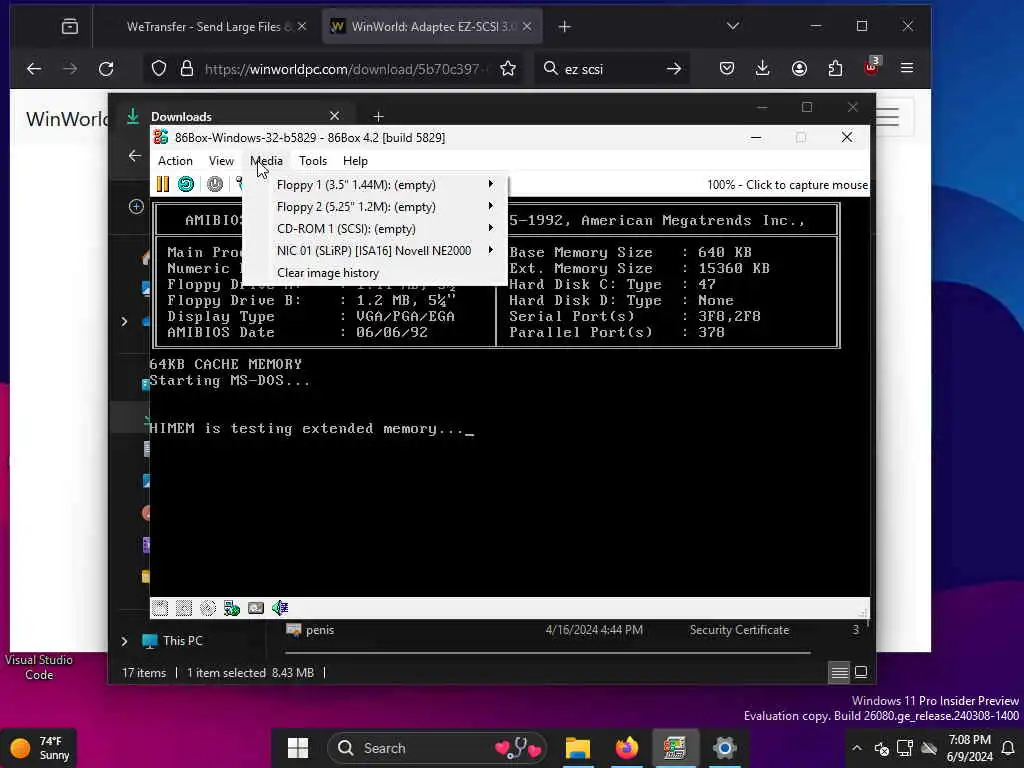This screenshot has width=1024, height=768.
Task: Click the uBlock Origin extension icon
Action: 872,67
